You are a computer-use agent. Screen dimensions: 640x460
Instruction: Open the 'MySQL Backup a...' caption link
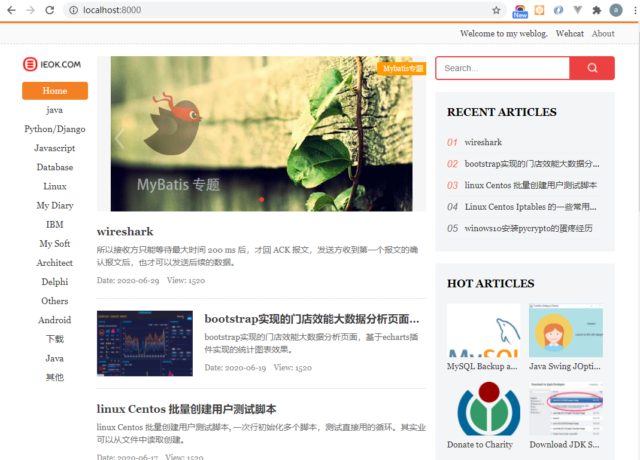pos(482,367)
